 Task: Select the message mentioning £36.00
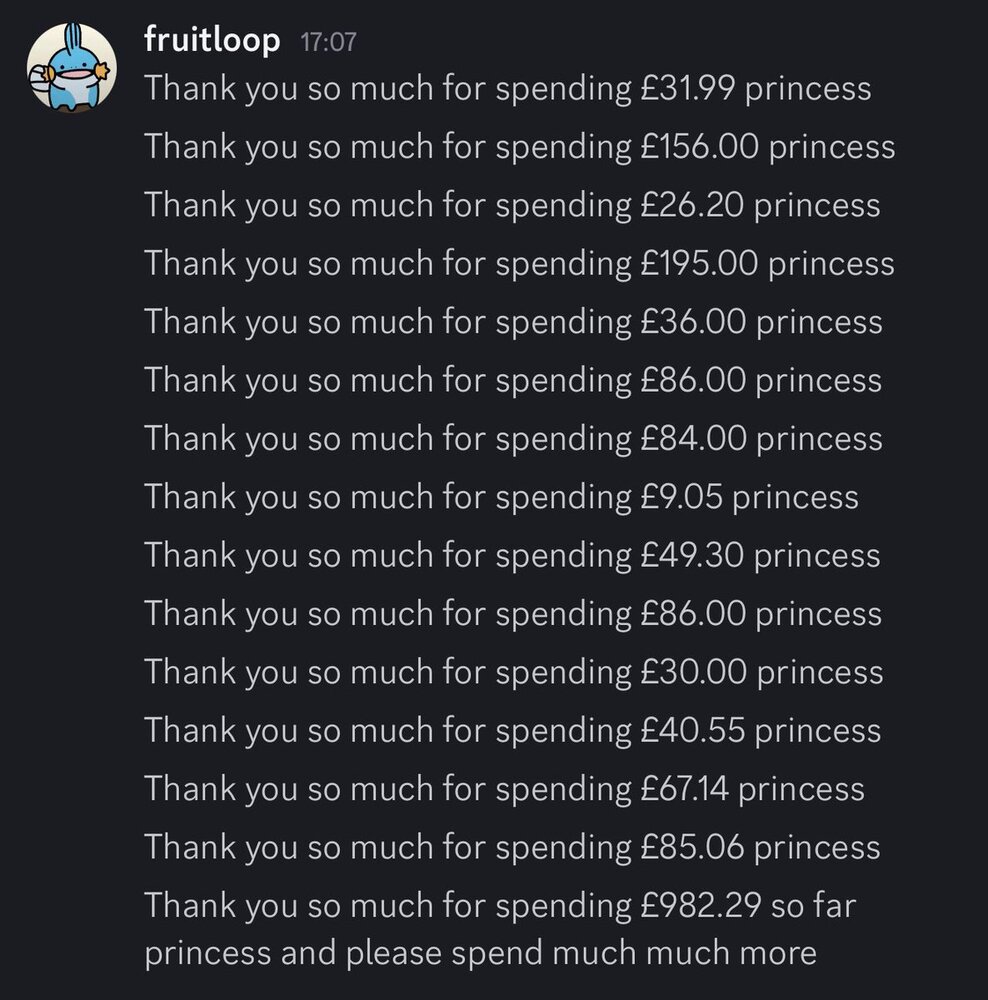[513, 322]
